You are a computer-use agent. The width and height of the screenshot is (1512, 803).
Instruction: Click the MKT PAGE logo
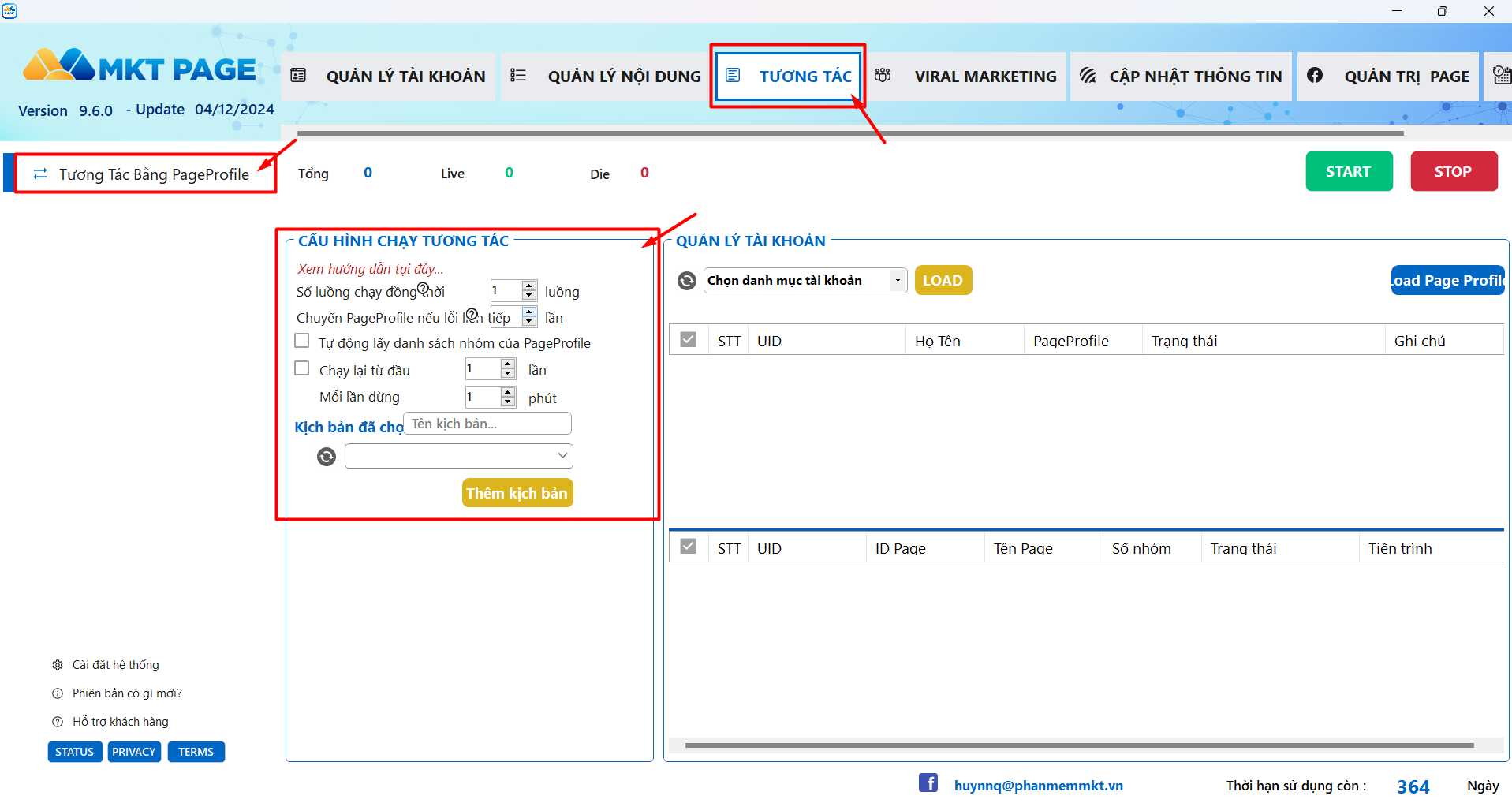pyautogui.click(x=139, y=67)
